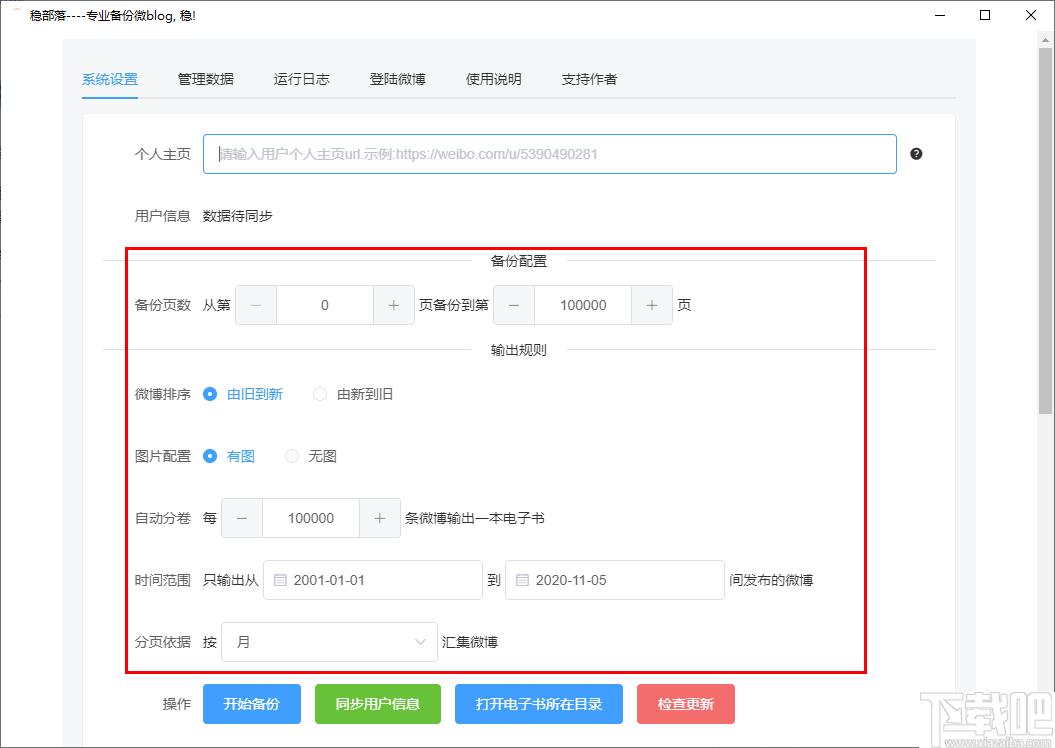The height and width of the screenshot is (748, 1055).
Task: Choose 有图 image option
Action: pos(229,456)
